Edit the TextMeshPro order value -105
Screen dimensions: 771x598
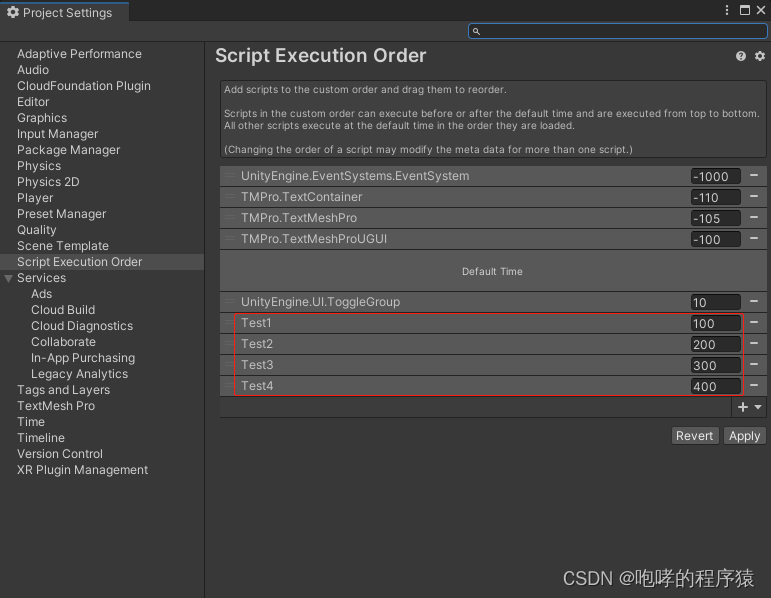(x=715, y=218)
